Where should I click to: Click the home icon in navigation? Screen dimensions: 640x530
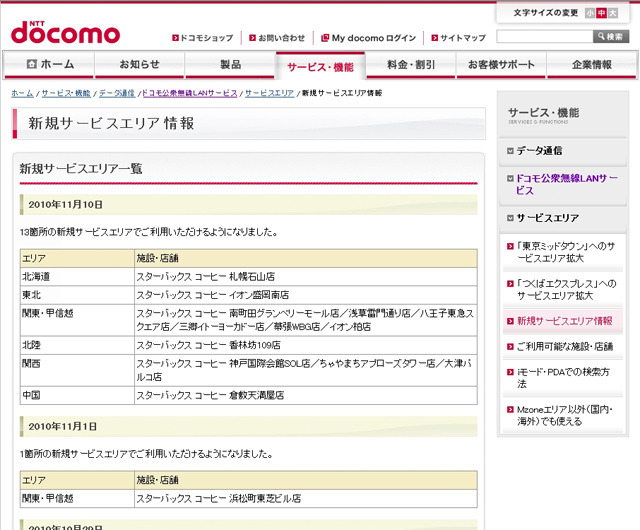pos(31,64)
